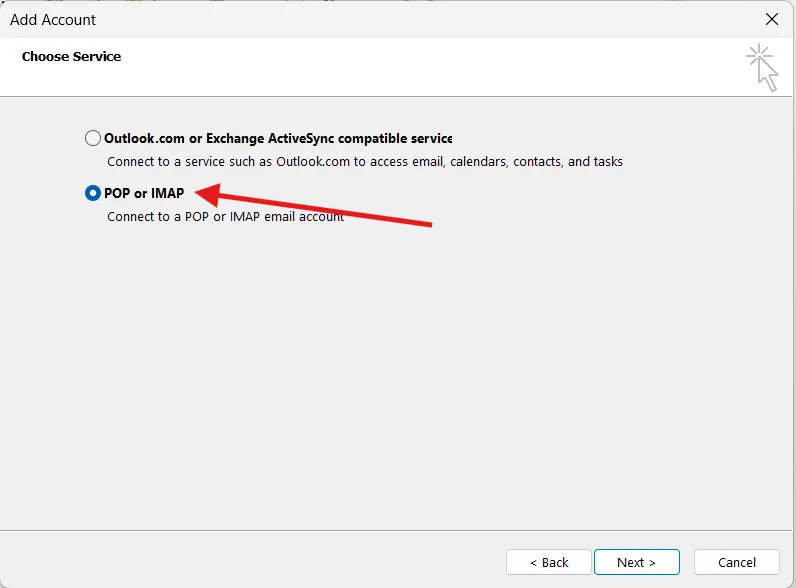Select the Outlook.com or Exchange ActiveSync radio button
Image resolution: width=796 pixels, height=588 pixels.
pyautogui.click(x=93, y=139)
